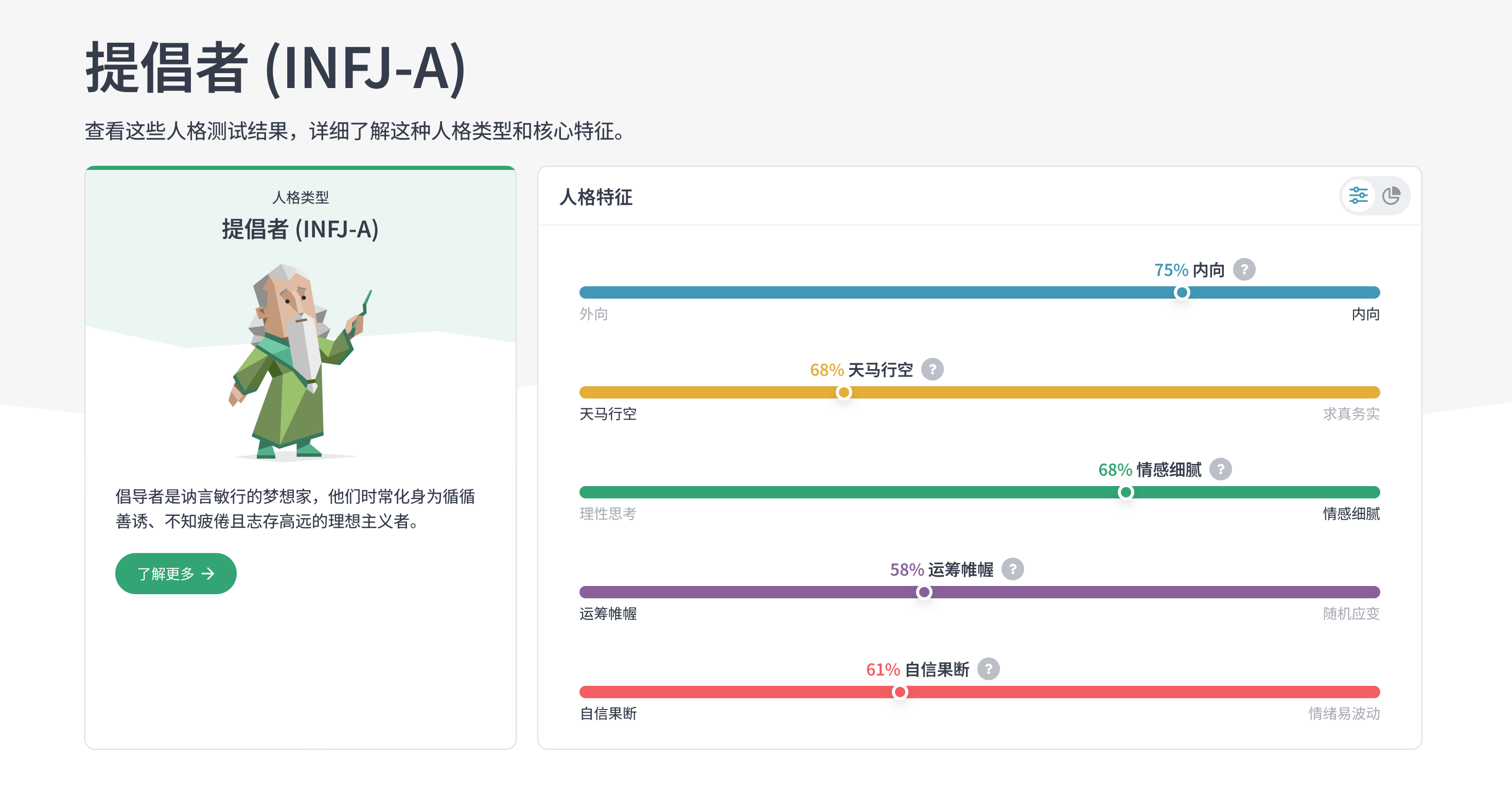Click the 了解更多 button
Viewport: 1512px width, 795px height.
coord(175,574)
